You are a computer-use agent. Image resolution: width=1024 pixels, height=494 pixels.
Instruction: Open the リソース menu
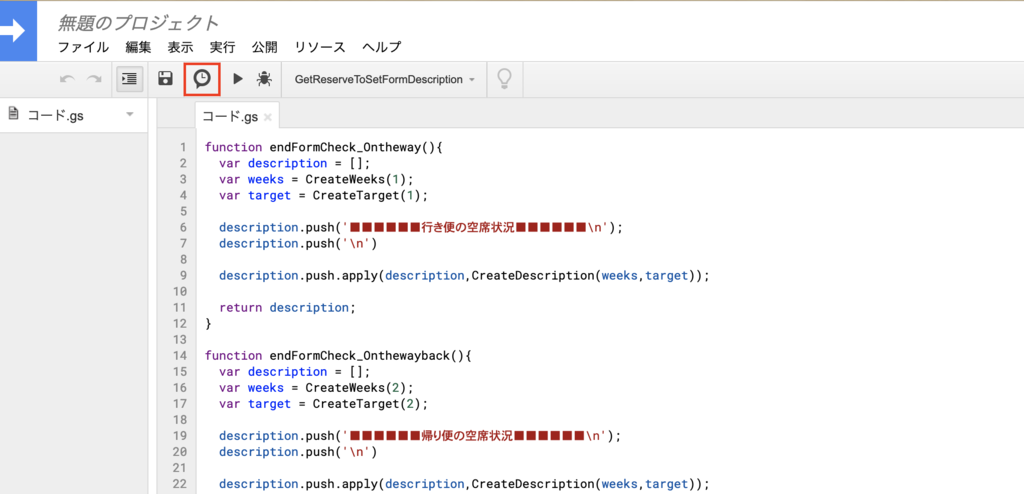pyautogui.click(x=319, y=47)
